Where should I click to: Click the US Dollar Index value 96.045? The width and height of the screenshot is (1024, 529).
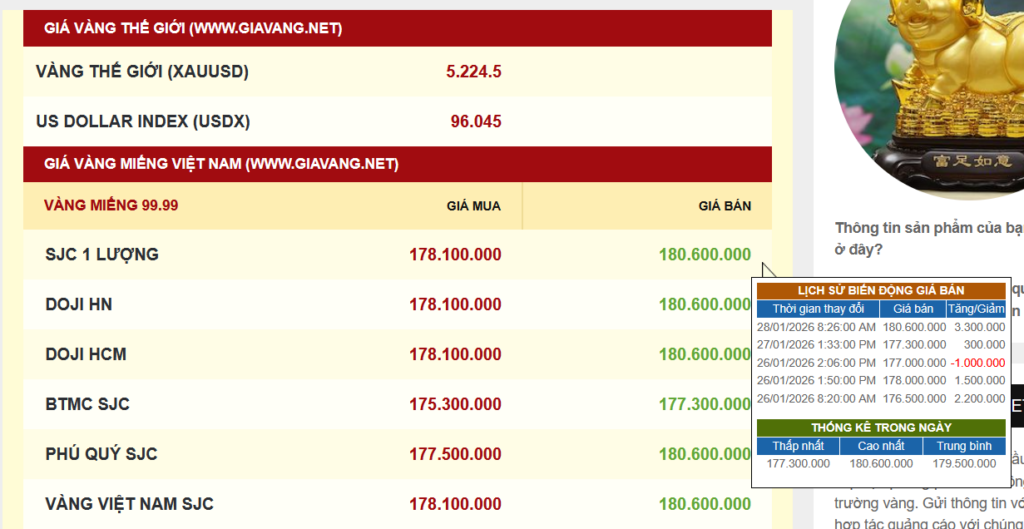coord(476,122)
